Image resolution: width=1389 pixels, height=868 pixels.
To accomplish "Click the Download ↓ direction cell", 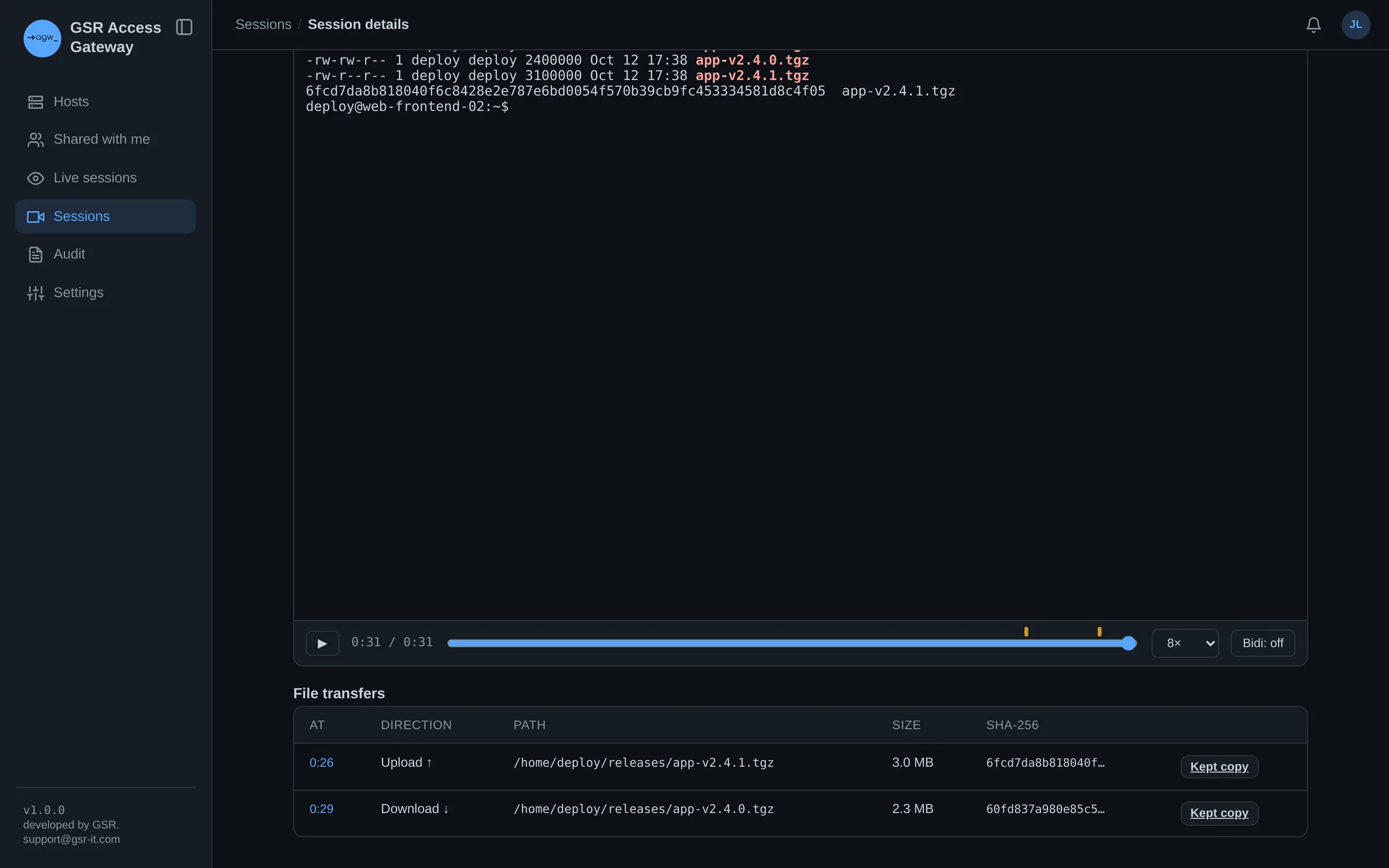I will click(x=415, y=809).
